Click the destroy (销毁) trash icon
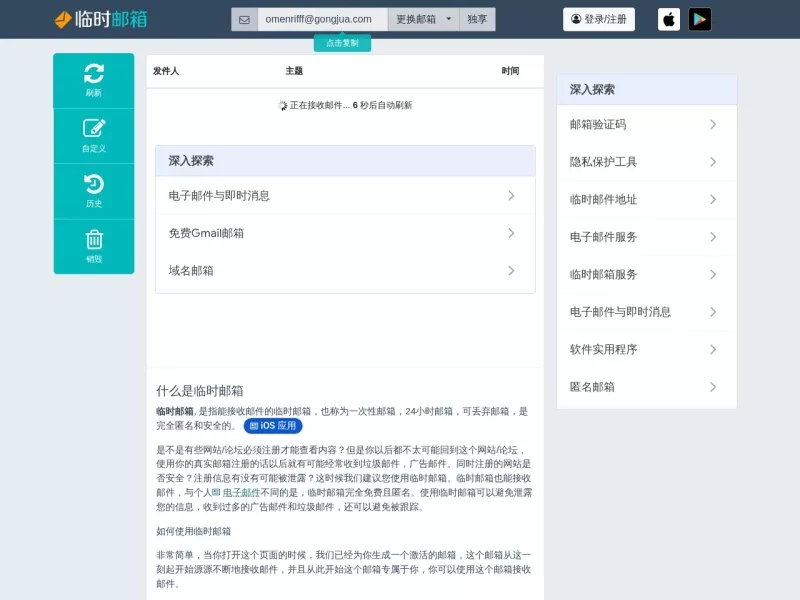Viewport: 800px width, 600px height. coord(94,239)
